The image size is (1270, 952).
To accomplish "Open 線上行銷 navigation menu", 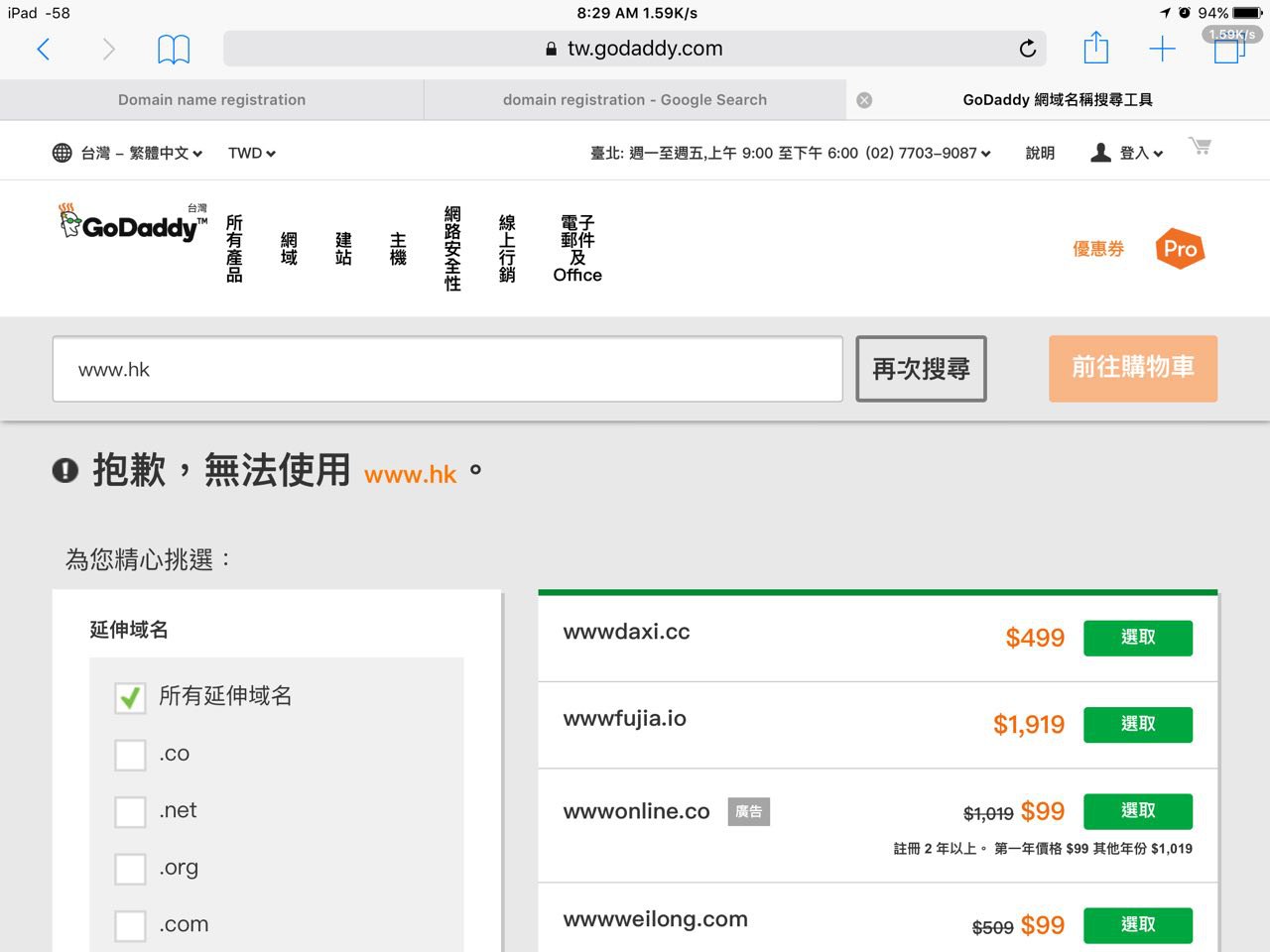I will [x=507, y=248].
